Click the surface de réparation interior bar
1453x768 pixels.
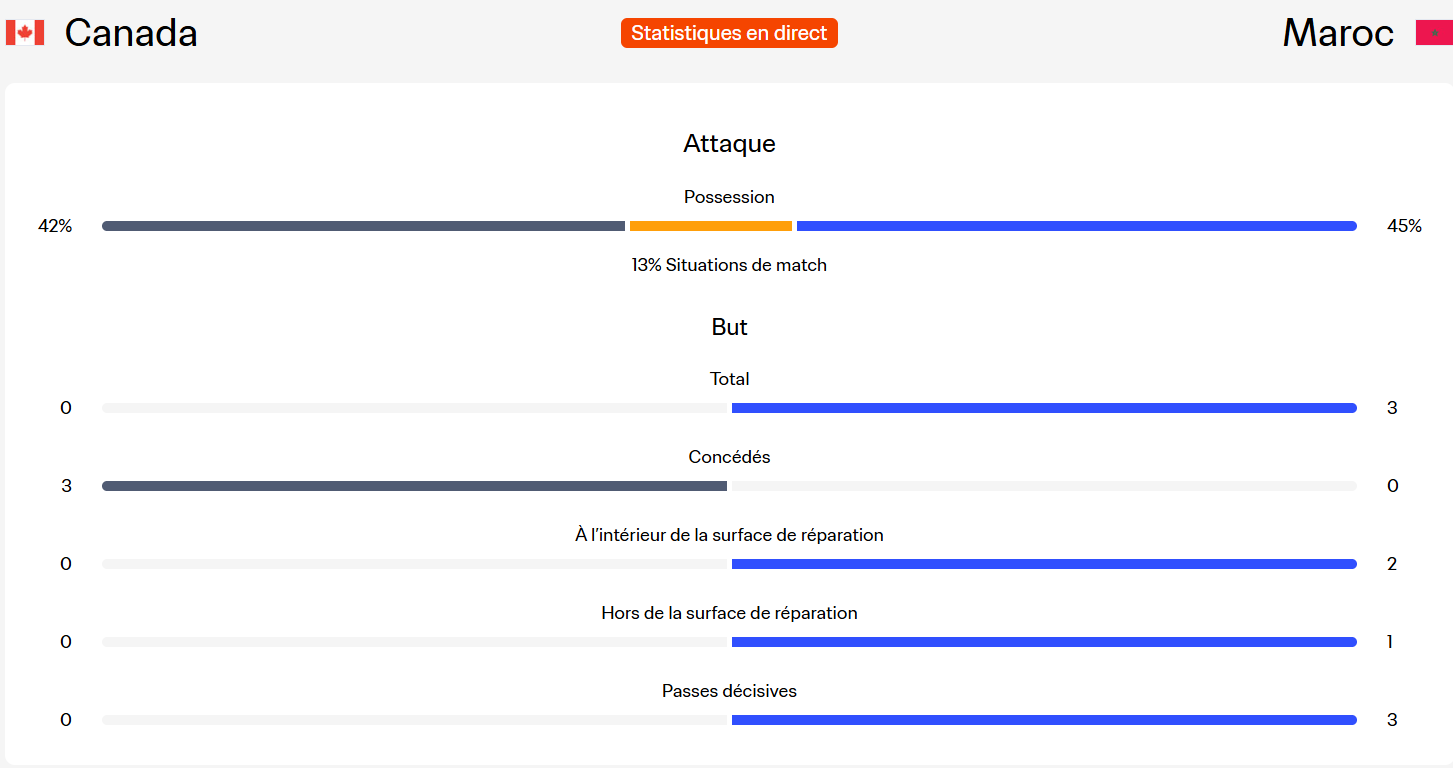(1044, 564)
